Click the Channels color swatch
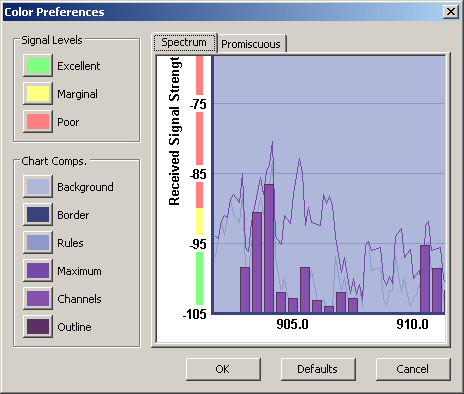 (38, 298)
